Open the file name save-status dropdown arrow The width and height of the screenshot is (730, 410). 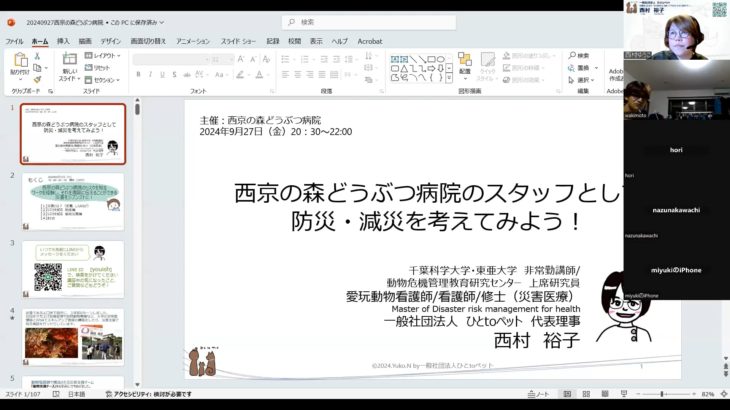[162, 22]
